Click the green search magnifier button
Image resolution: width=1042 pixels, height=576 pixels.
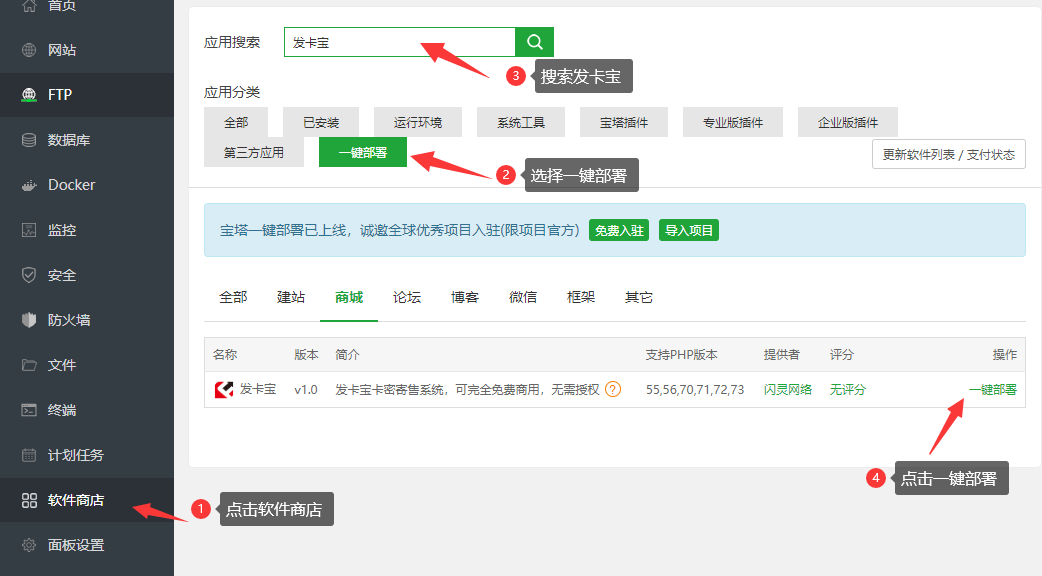pos(534,43)
